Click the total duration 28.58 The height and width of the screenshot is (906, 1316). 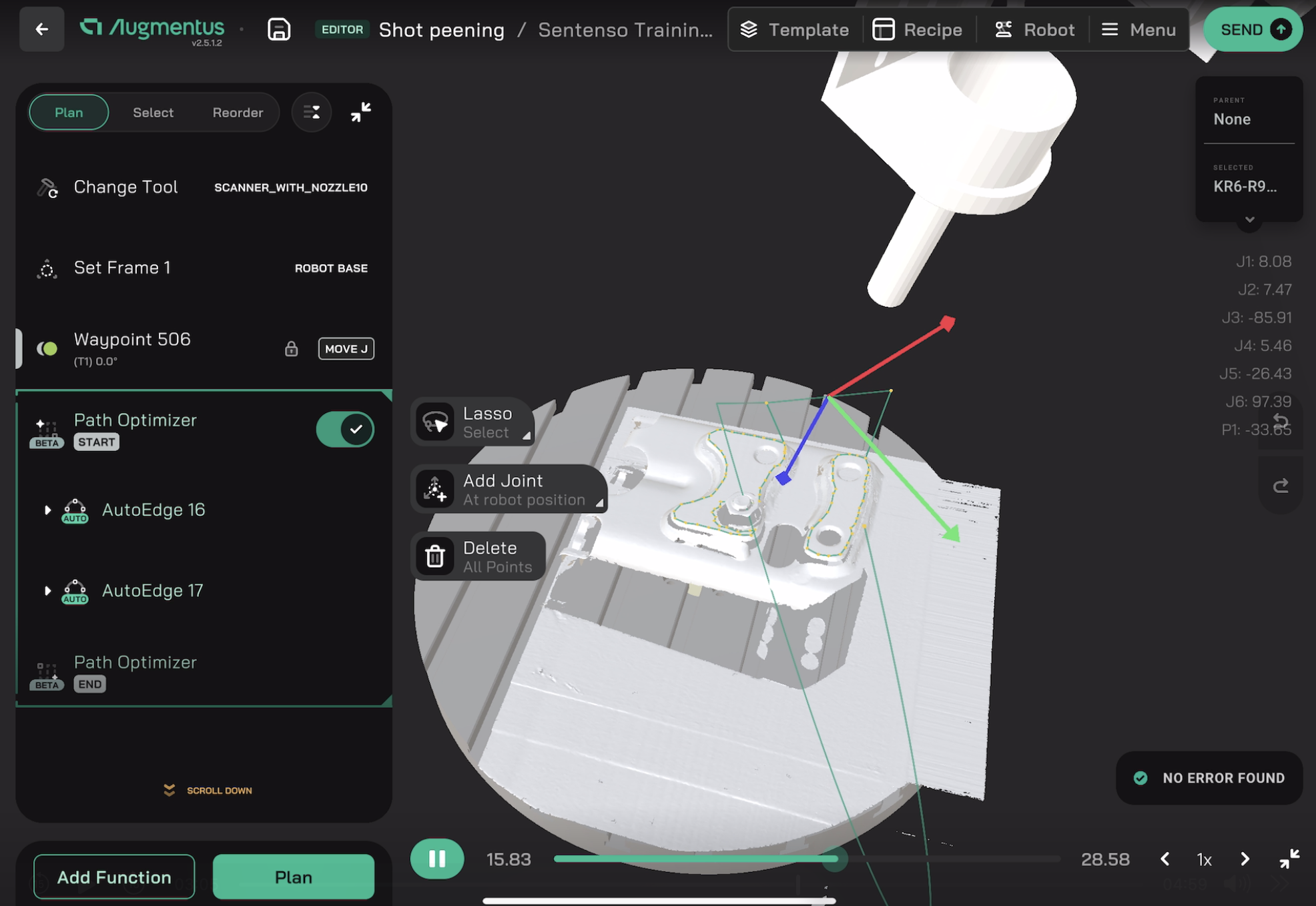[x=1105, y=859]
